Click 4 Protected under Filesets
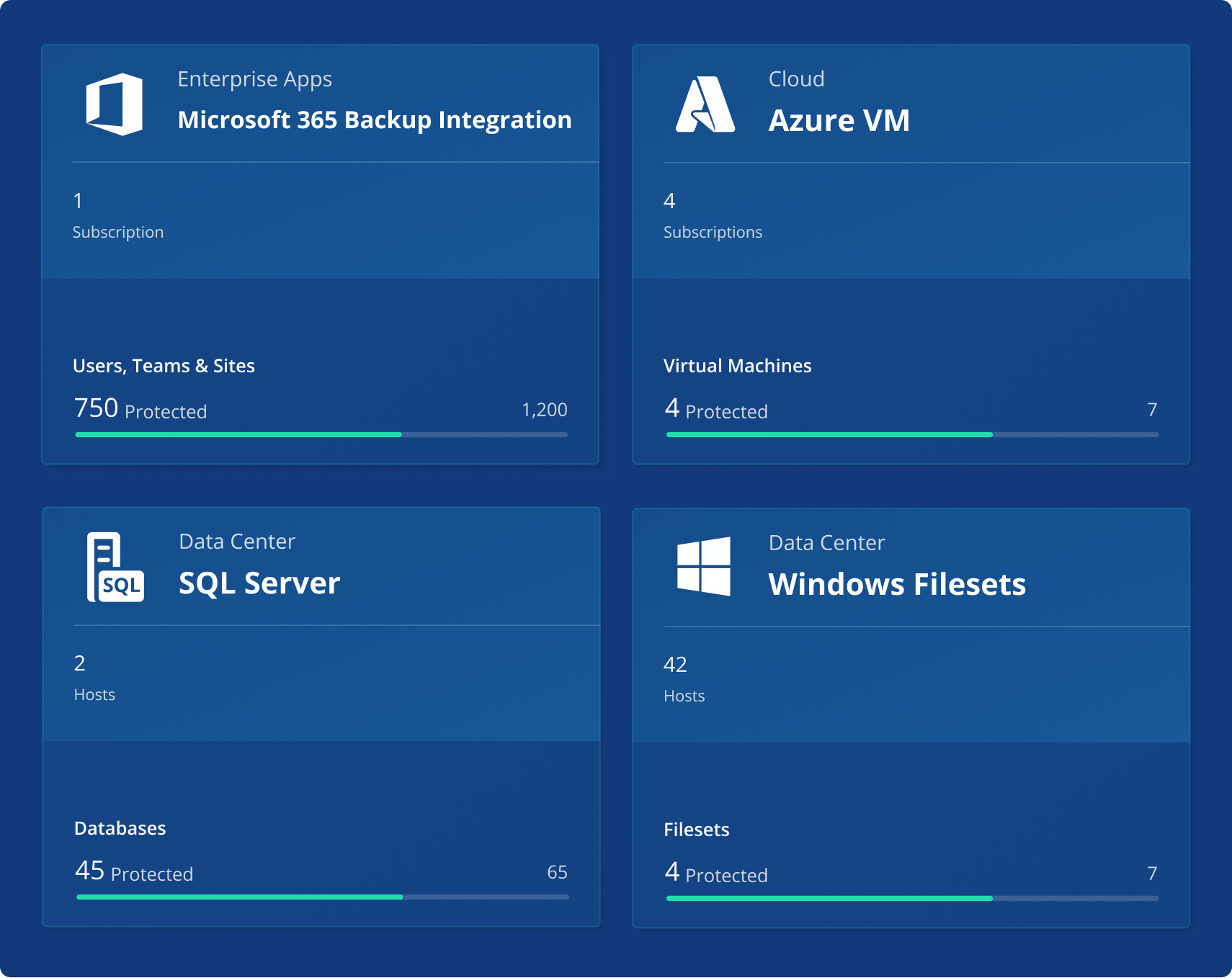This screenshot has height=978, width=1232. coord(716,873)
